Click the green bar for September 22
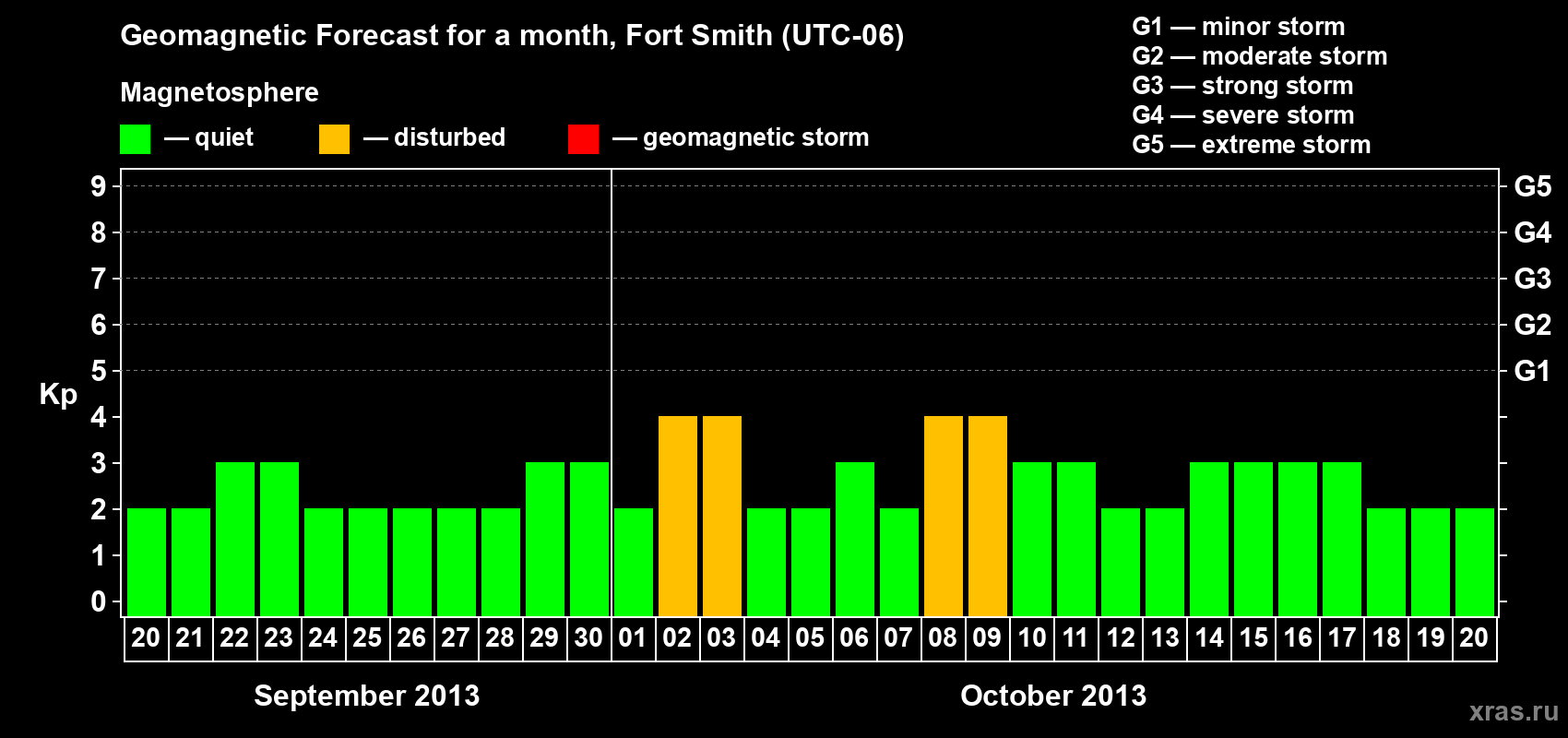This screenshot has height=738, width=1568. pos(235,540)
